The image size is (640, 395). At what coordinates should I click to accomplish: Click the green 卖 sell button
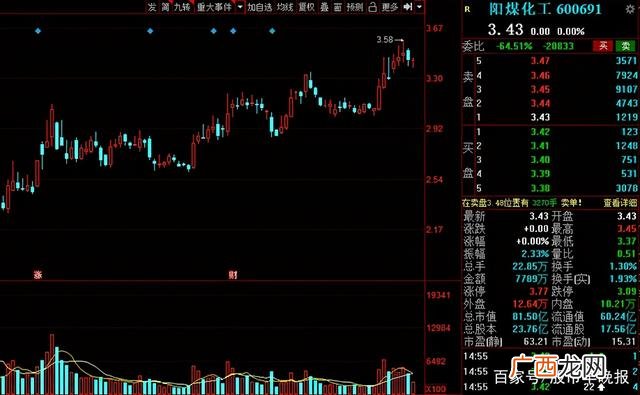coord(625,46)
